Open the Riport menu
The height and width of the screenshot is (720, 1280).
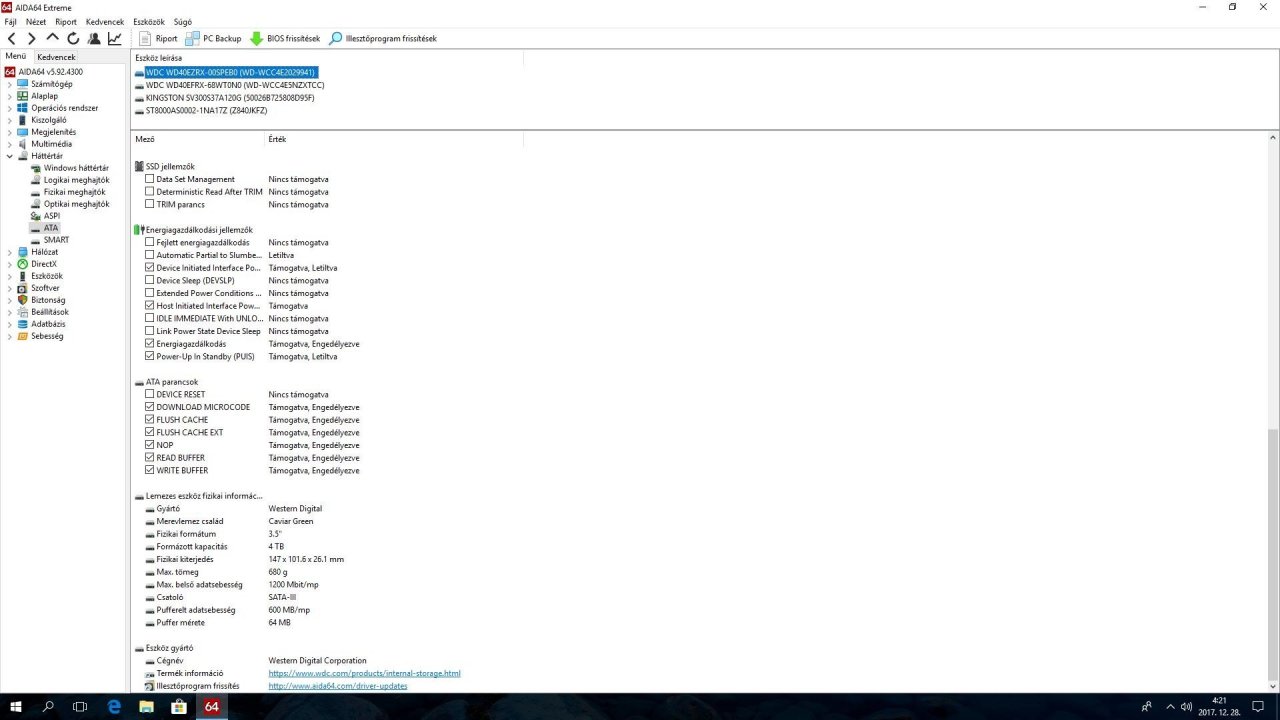click(66, 21)
